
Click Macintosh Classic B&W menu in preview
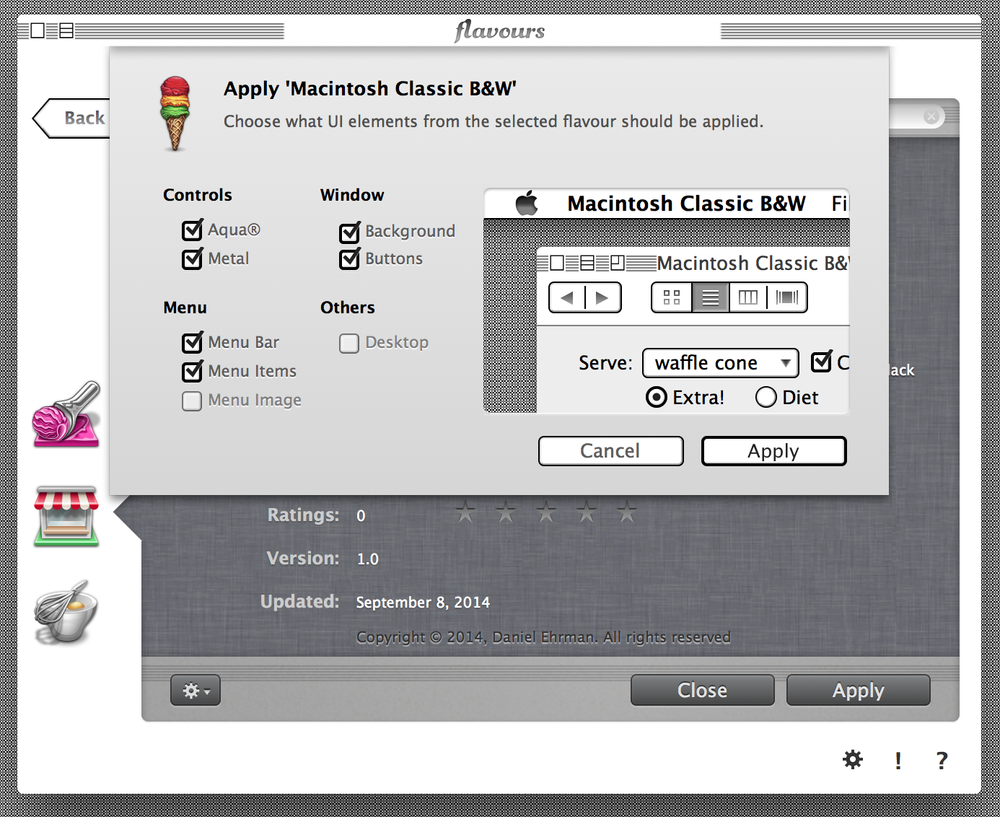[686, 203]
